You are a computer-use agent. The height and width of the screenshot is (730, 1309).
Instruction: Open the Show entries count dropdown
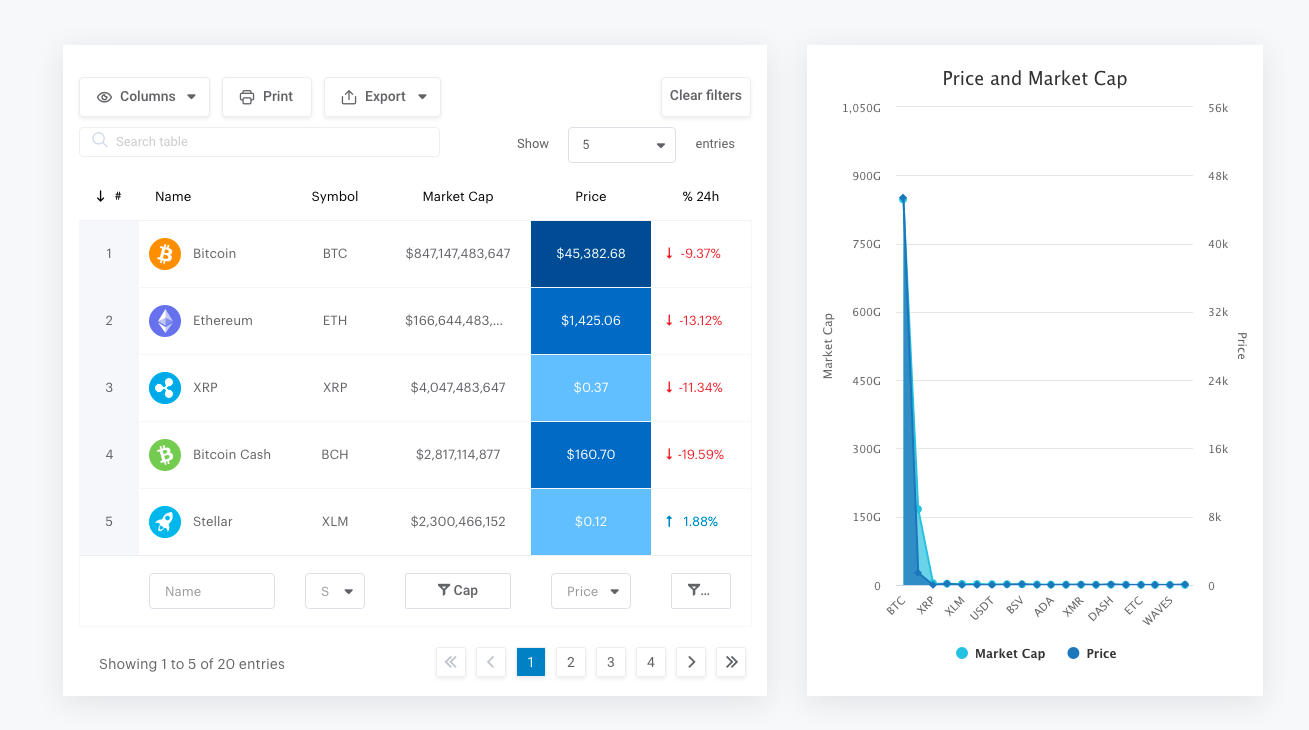pos(622,145)
